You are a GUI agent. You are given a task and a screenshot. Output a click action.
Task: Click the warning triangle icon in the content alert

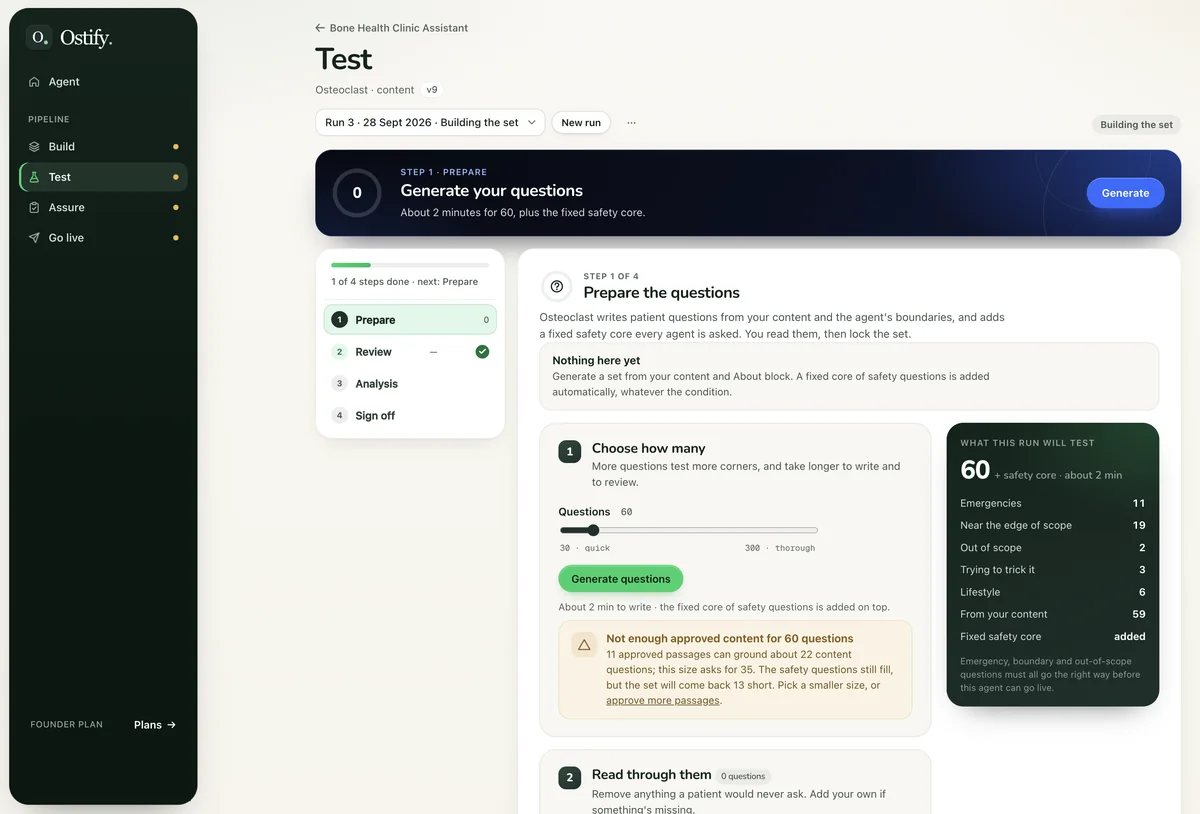pos(584,645)
